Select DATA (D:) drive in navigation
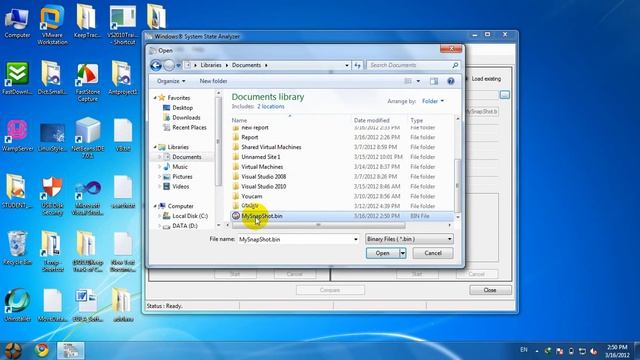This screenshot has height=360, width=640. click(180, 226)
